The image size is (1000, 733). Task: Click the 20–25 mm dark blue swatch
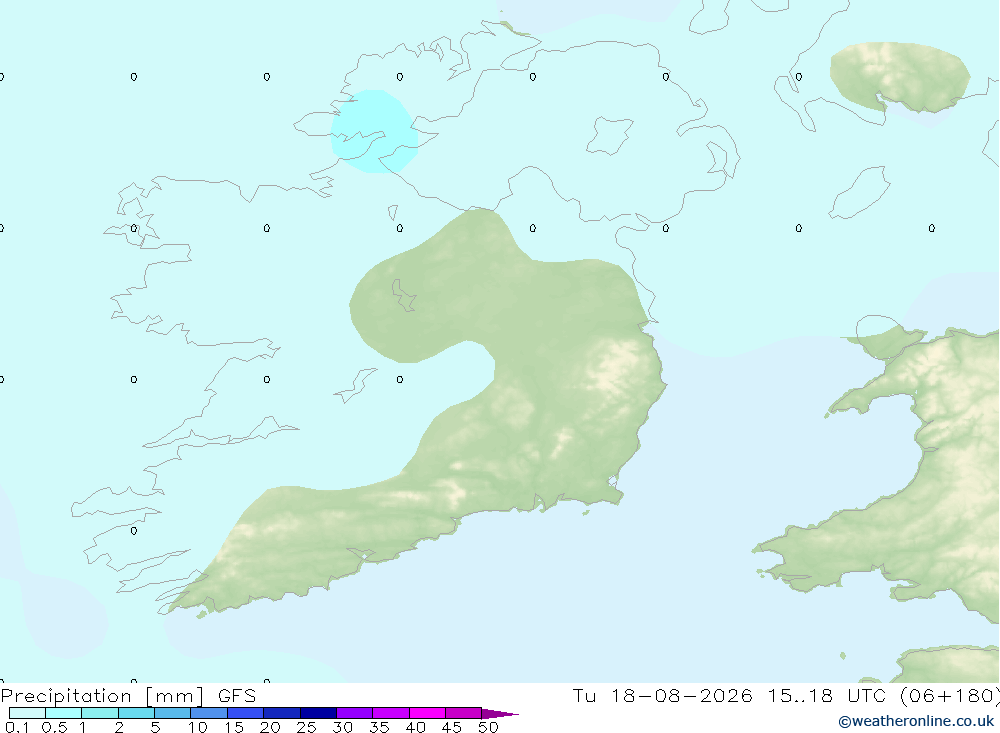coord(282,713)
